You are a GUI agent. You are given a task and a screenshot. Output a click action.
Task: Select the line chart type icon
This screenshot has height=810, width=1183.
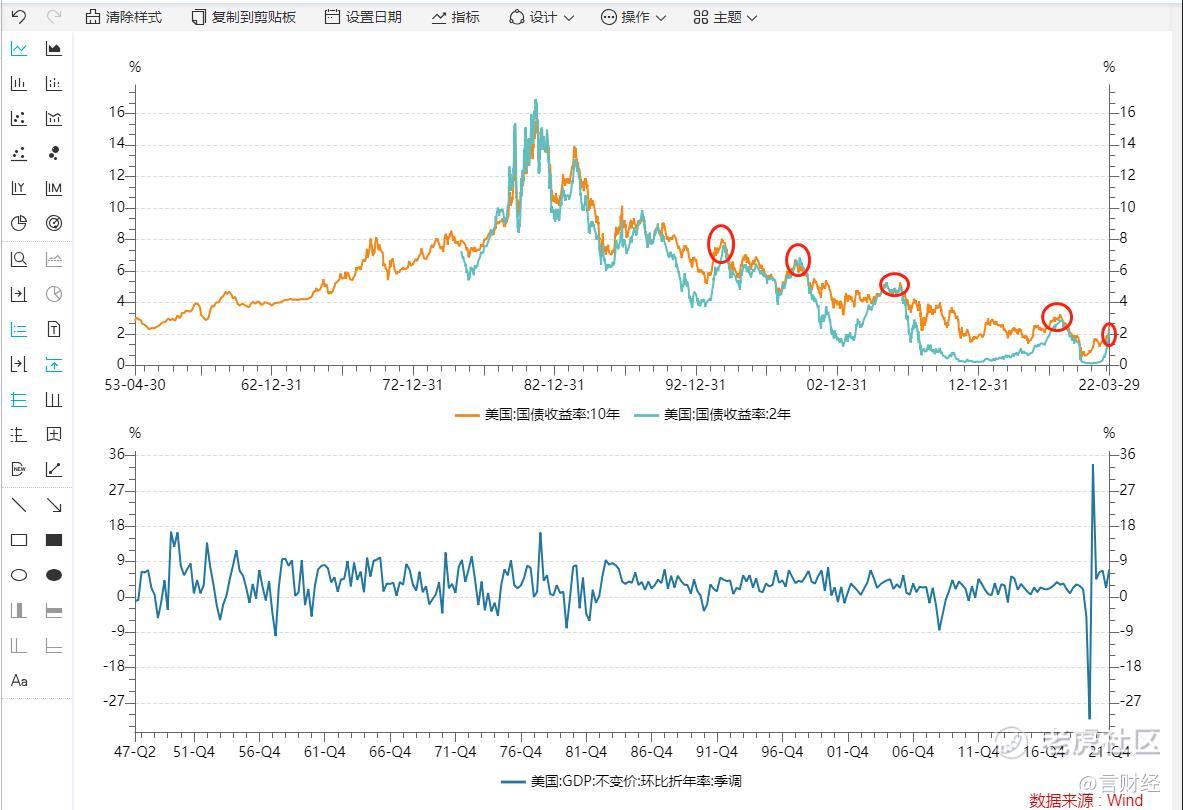[x=19, y=49]
